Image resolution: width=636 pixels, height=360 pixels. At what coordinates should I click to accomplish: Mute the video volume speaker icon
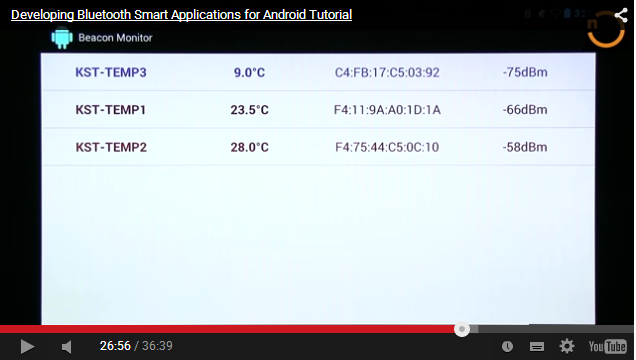coord(67,347)
